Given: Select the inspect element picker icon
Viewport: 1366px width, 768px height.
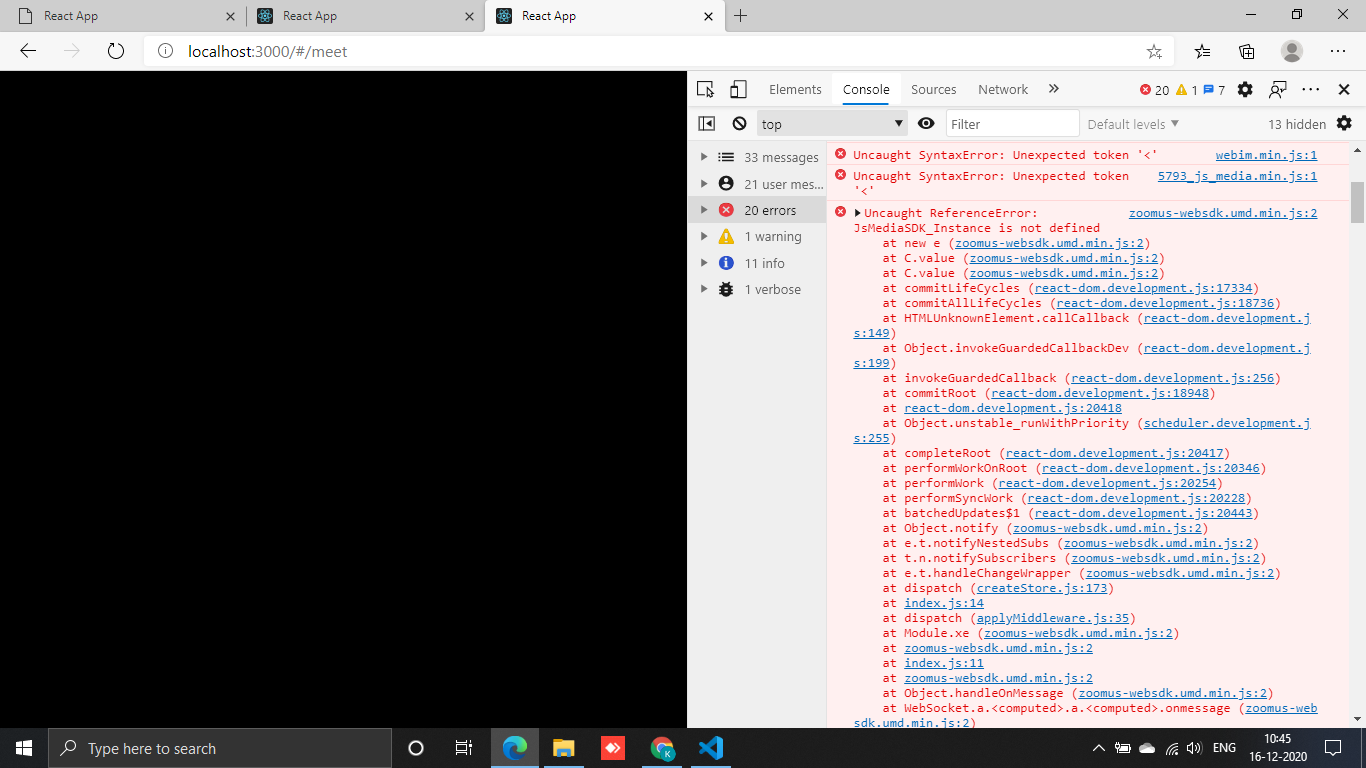Looking at the screenshot, I should tap(706, 89).
